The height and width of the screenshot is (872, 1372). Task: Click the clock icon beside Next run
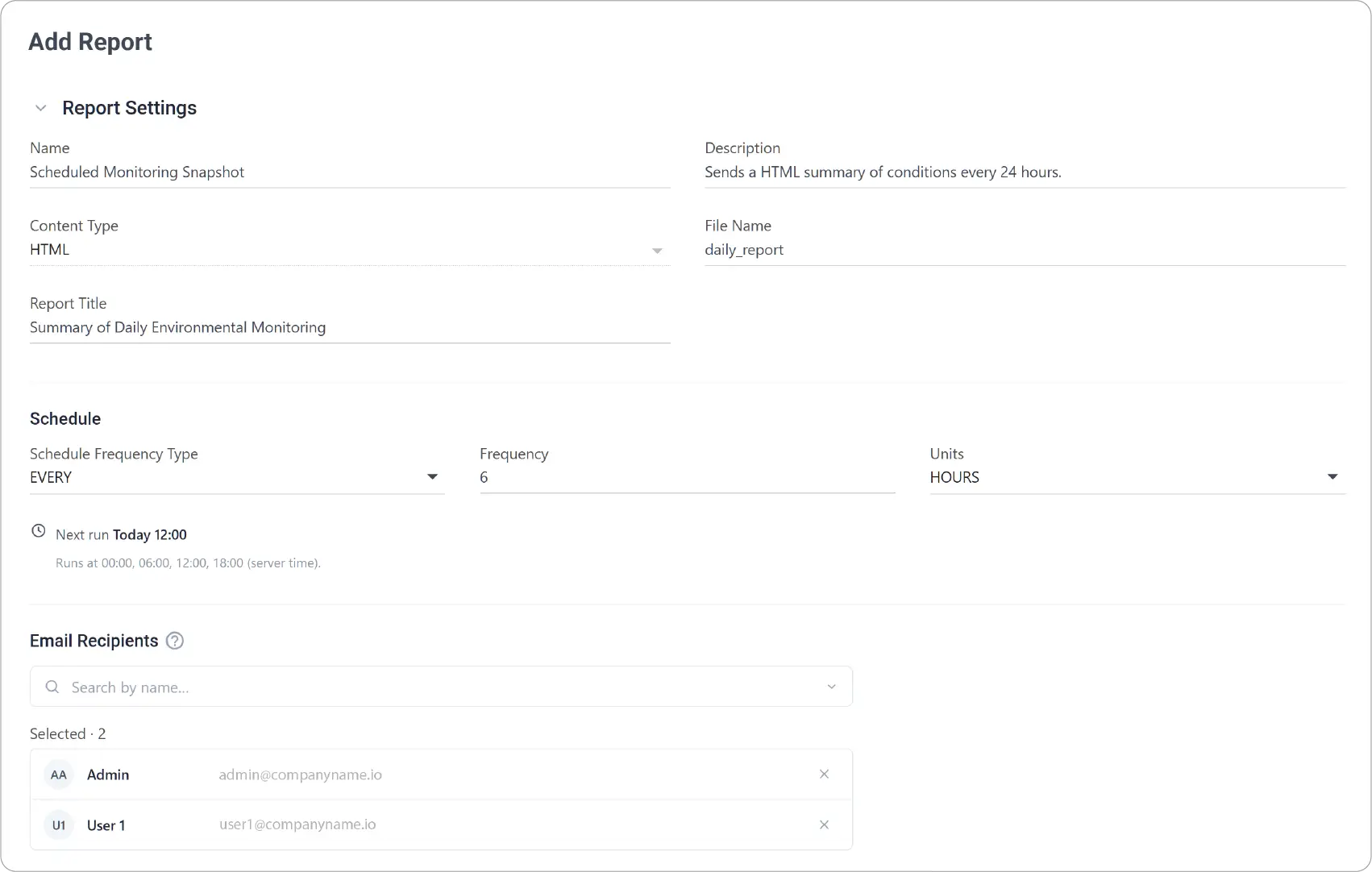(x=39, y=531)
